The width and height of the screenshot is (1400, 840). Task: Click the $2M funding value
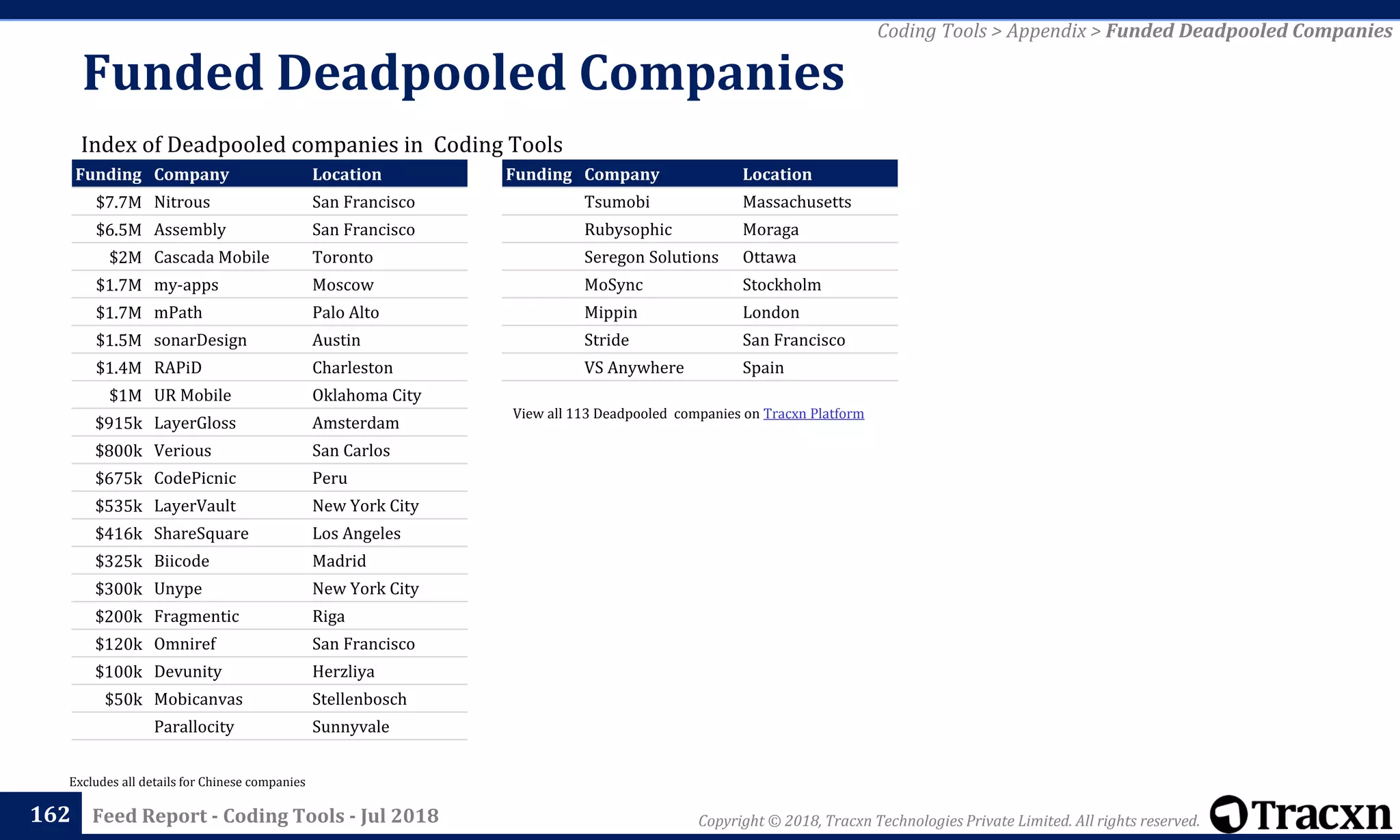[x=126, y=258]
